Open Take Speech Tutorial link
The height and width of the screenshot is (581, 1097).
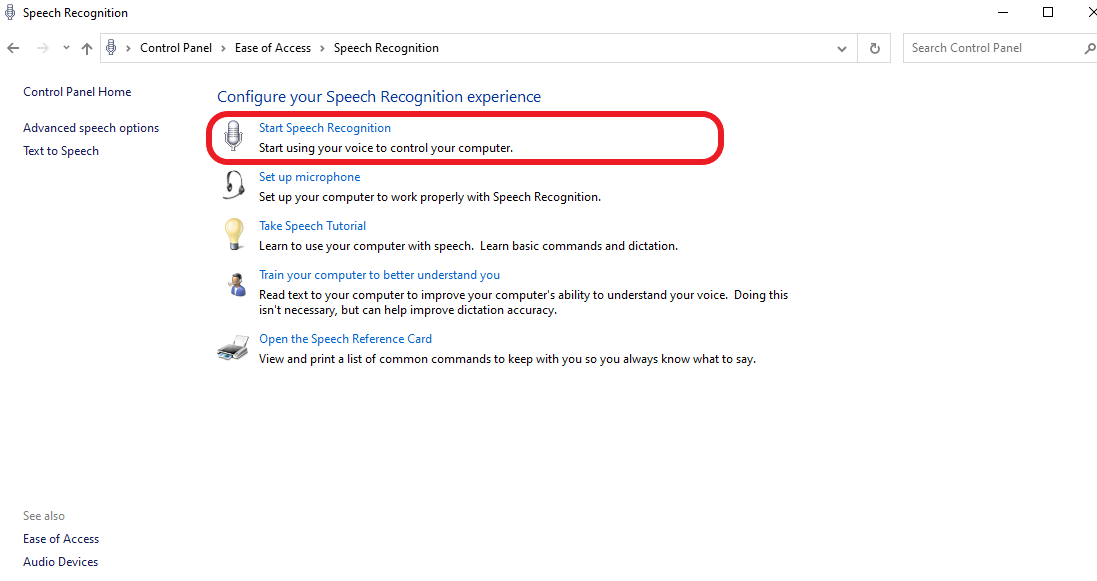312,226
